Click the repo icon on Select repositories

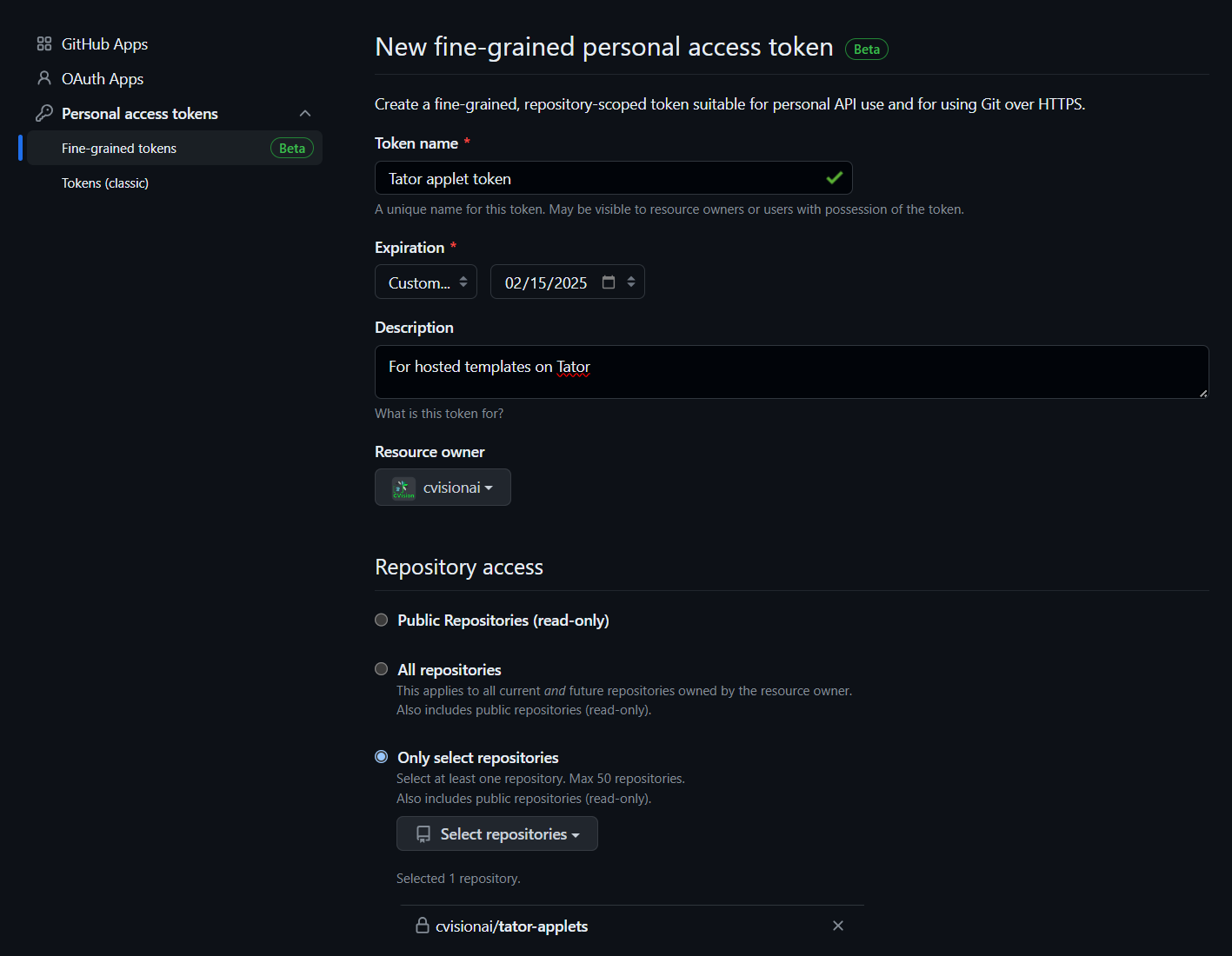[423, 834]
